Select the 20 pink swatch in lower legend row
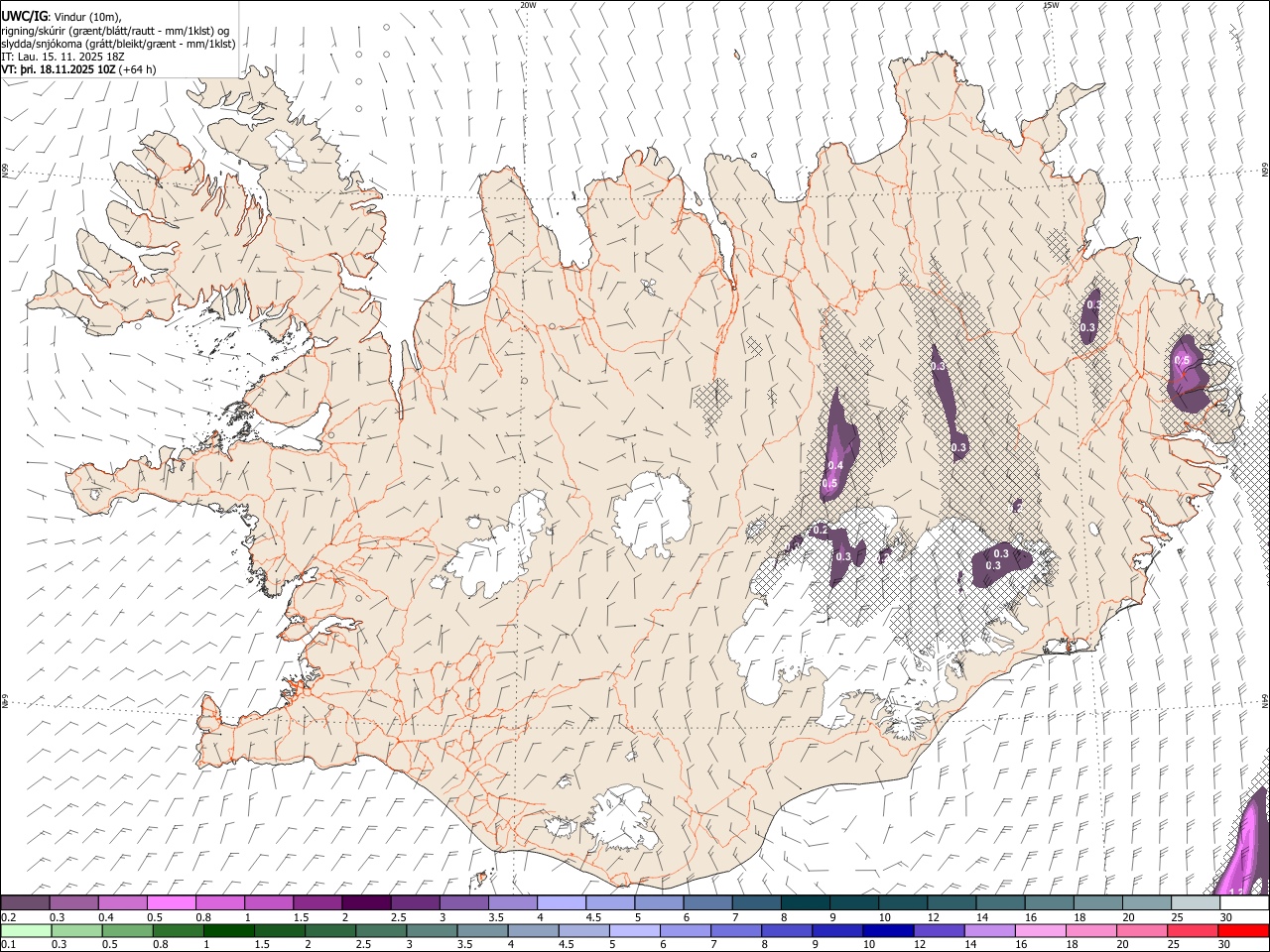The width and height of the screenshot is (1270, 952). point(1142,931)
